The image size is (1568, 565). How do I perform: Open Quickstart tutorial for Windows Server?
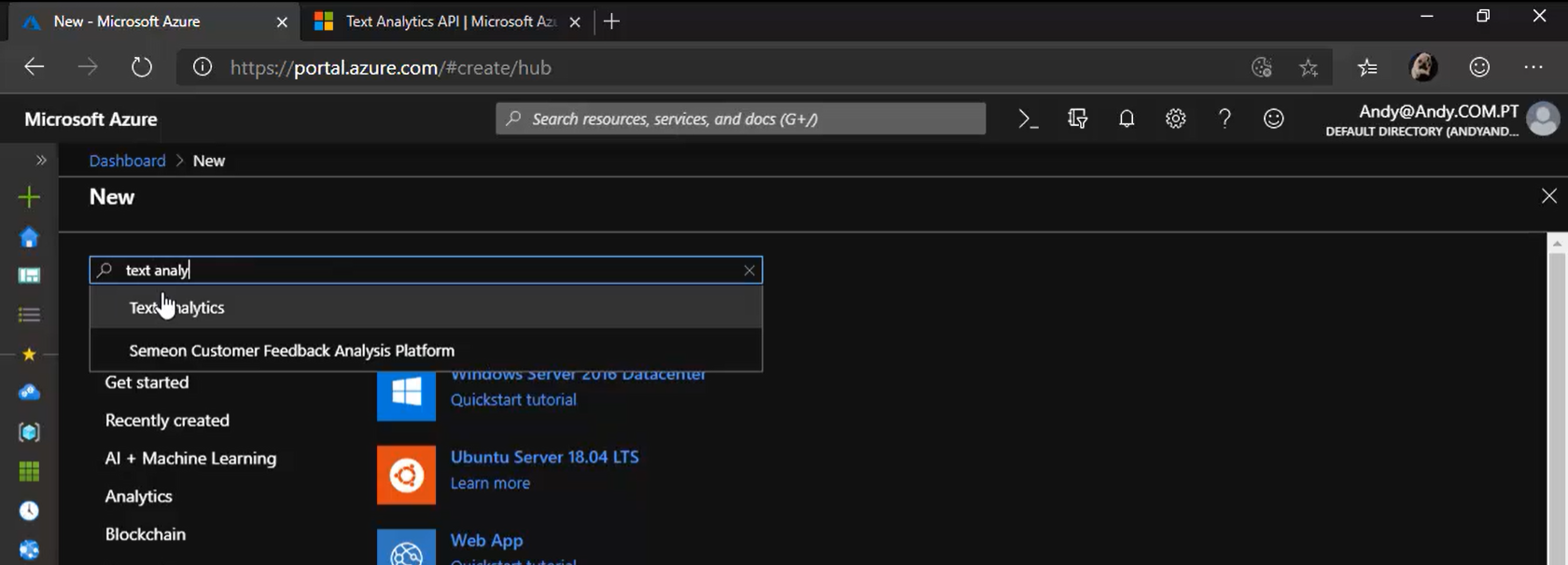[513, 400]
